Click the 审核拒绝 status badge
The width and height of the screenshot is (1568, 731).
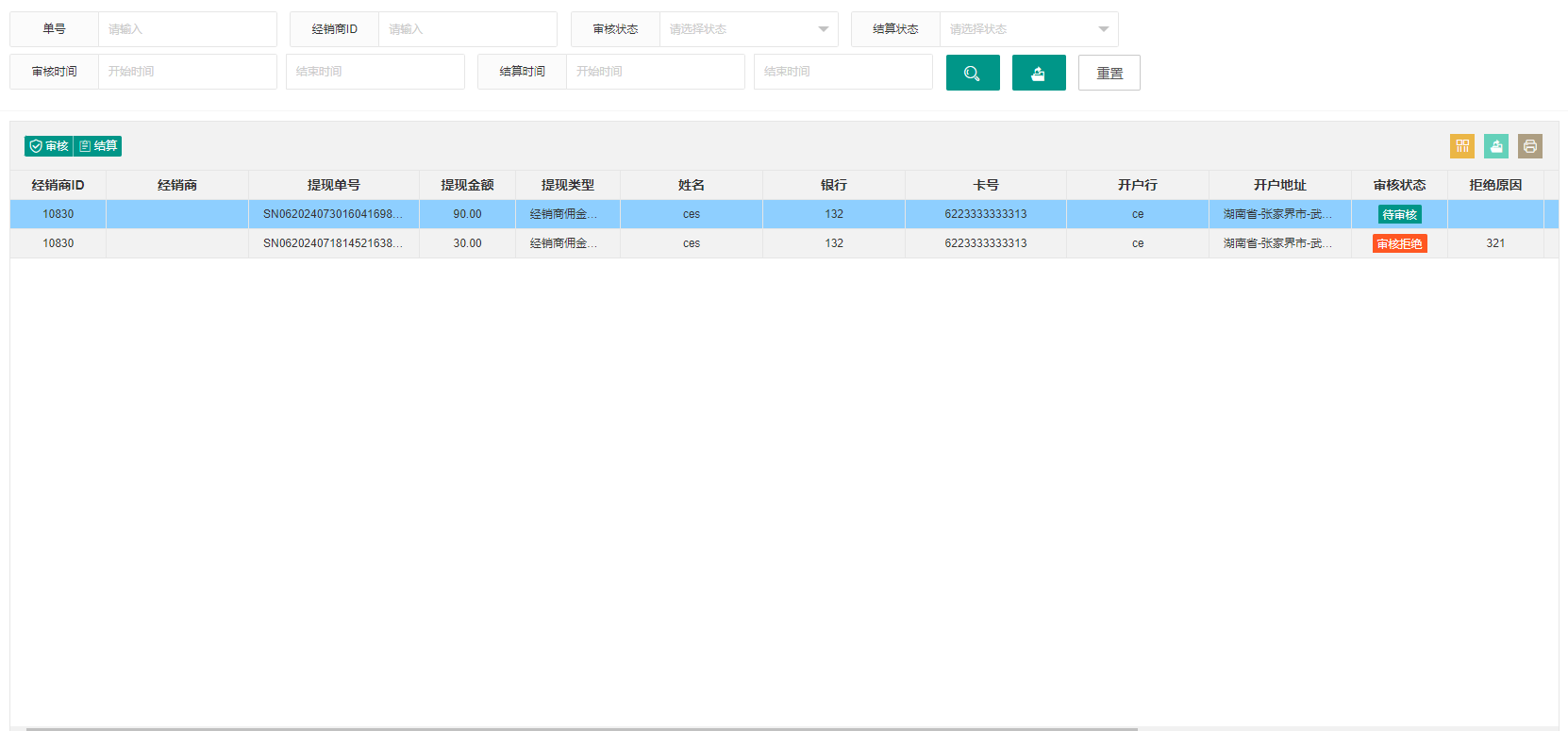pos(1400,243)
